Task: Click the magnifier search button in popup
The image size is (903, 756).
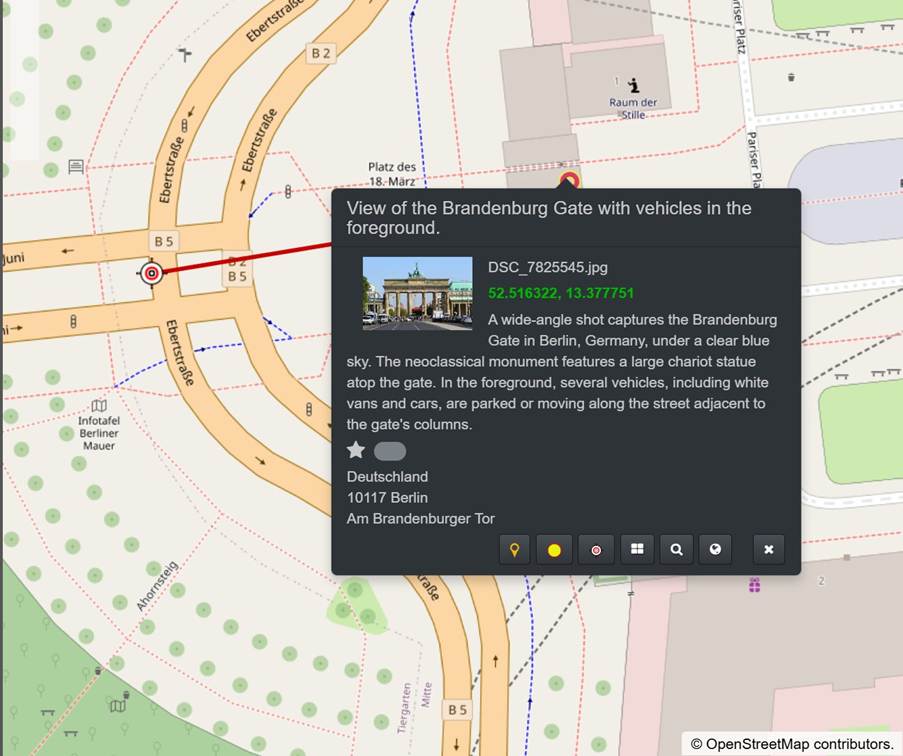Action: 677,549
